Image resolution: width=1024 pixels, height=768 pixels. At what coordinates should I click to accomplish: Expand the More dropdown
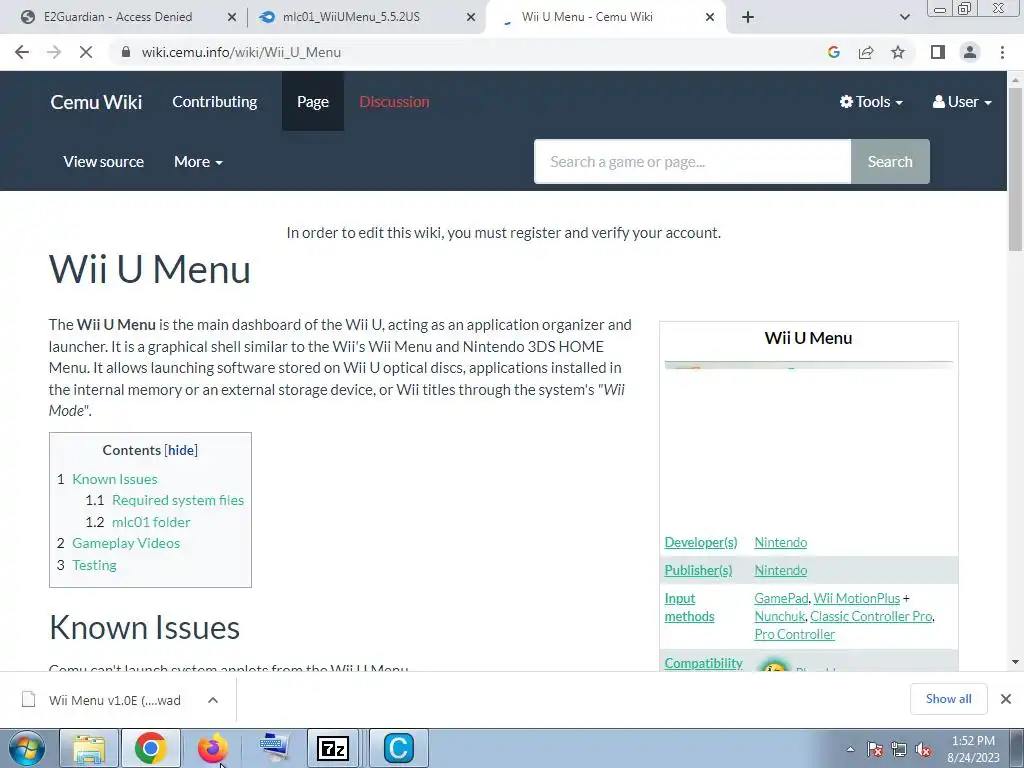[198, 162]
